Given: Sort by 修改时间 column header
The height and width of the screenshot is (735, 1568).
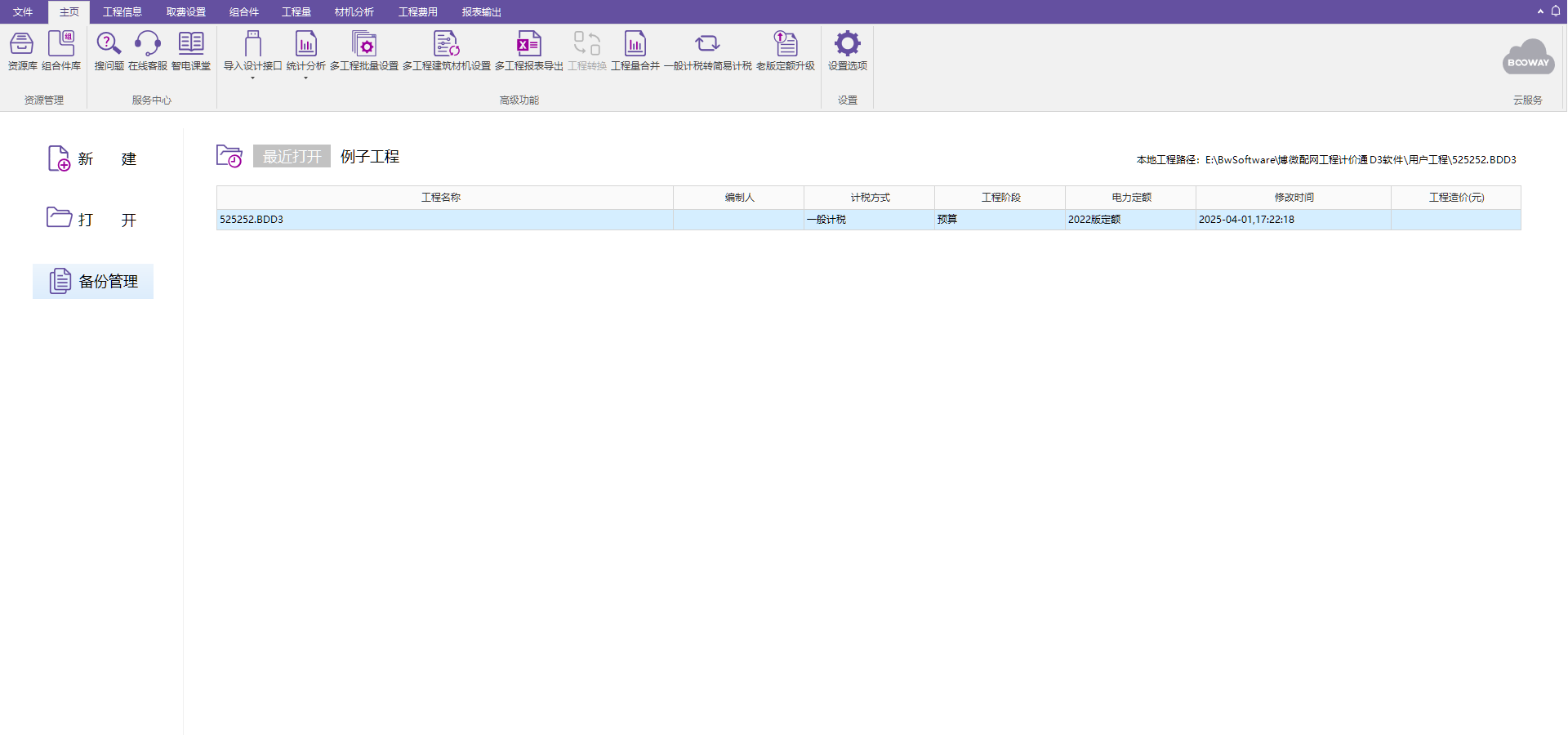Looking at the screenshot, I should (x=1294, y=198).
